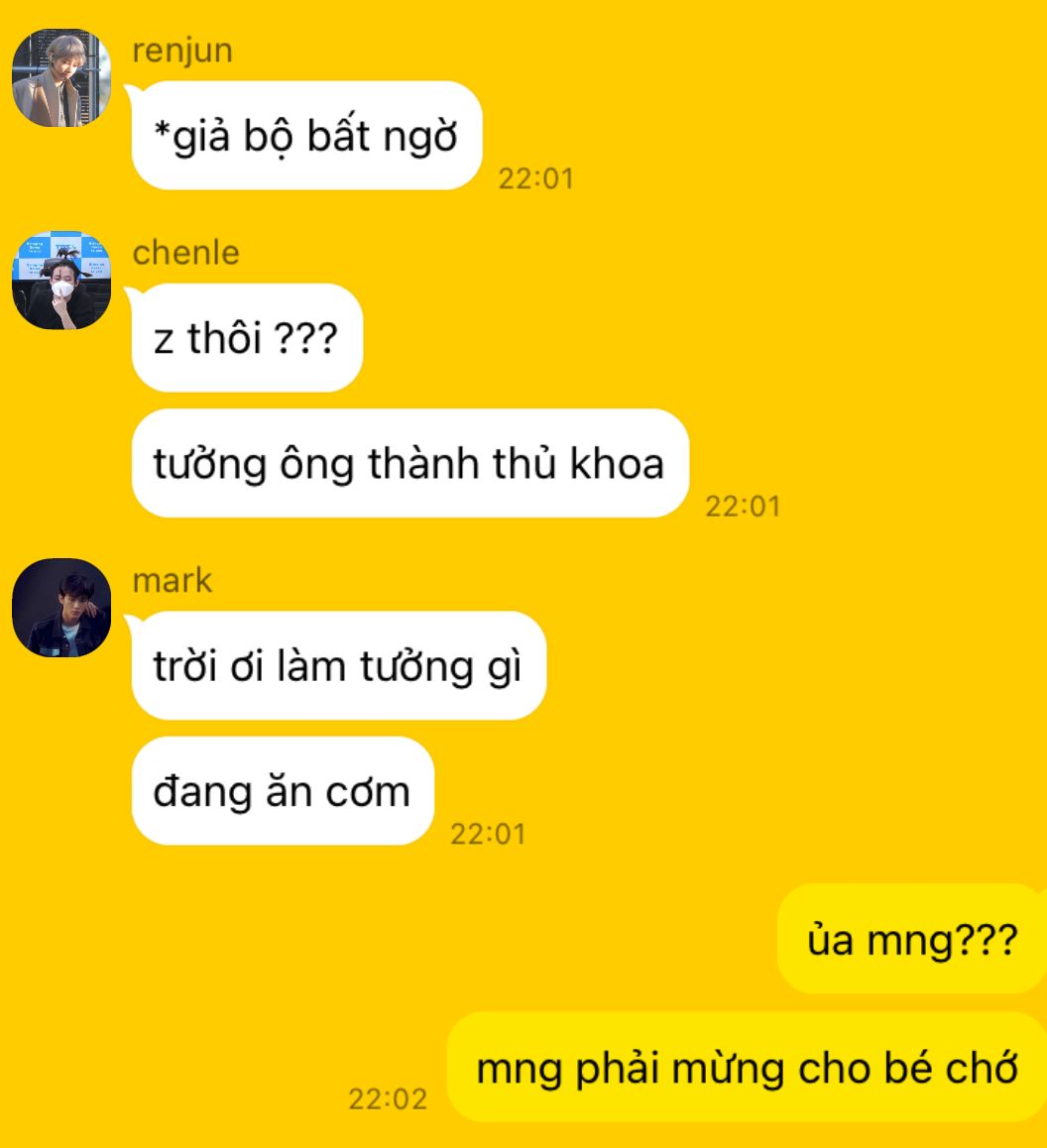Select the outgoing 'ủa mng???' message
The image size is (1047, 1148).
(912, 940)
